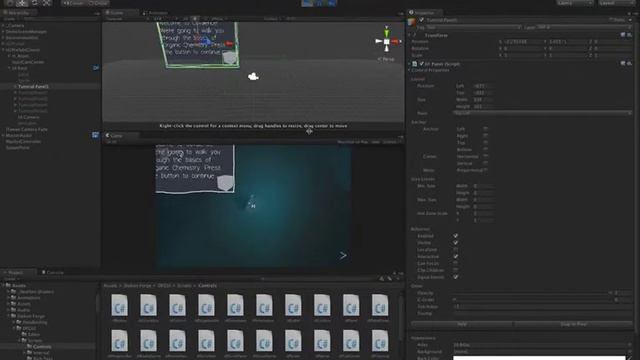Image resolution: width=640 pixels, height=360 pixels.
Task: Enable the Clip Children checkbox
Action: [x=456, y=270]
